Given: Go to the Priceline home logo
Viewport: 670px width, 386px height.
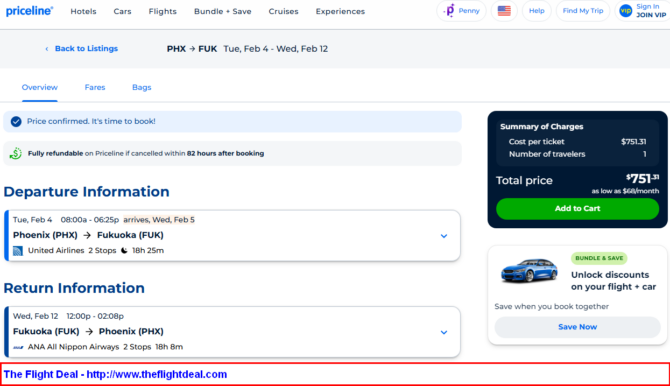Looking at the screenshot, I should [x=29, y=11].
